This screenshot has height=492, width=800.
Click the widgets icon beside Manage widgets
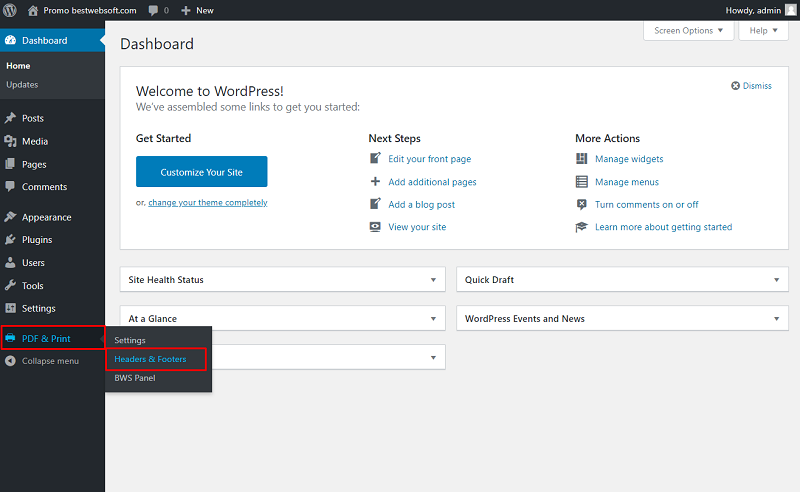click(x=582, y=159)
